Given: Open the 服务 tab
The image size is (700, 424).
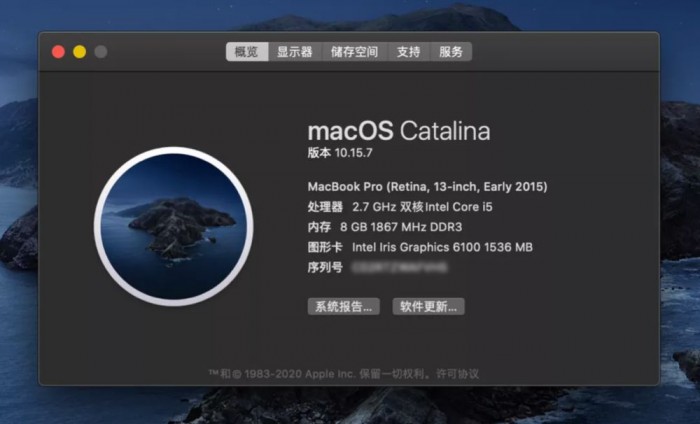Looking at the screenshot, I should 450,52.
